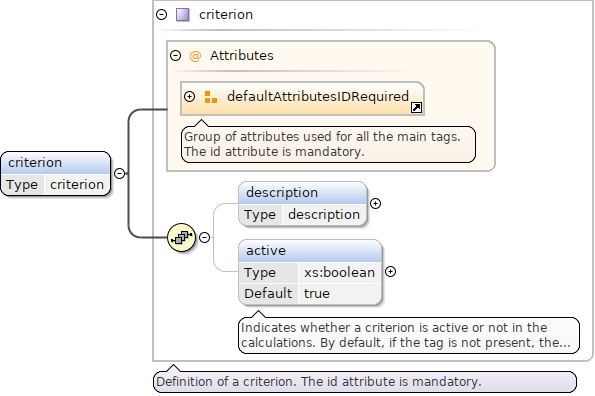Expand the active element node

pos(390,272)
